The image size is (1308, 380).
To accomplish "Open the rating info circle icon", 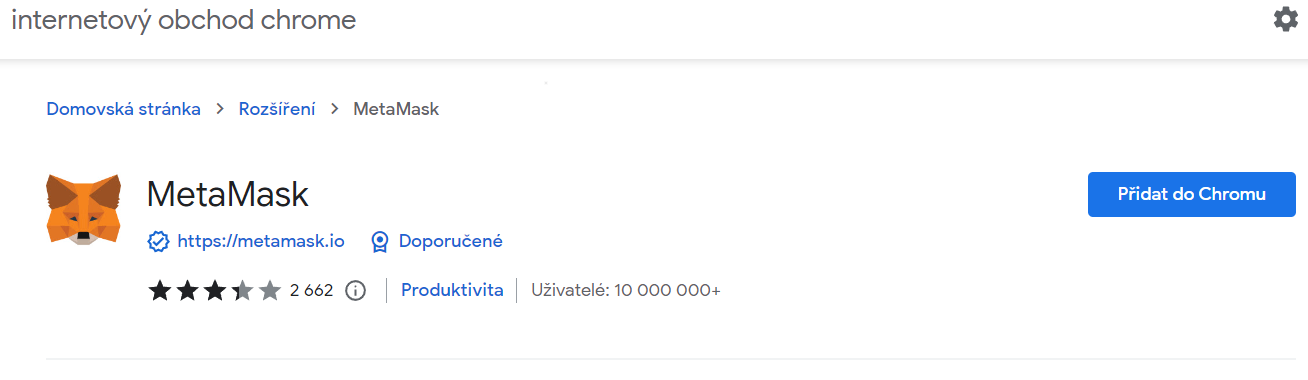I will point(355,291).
